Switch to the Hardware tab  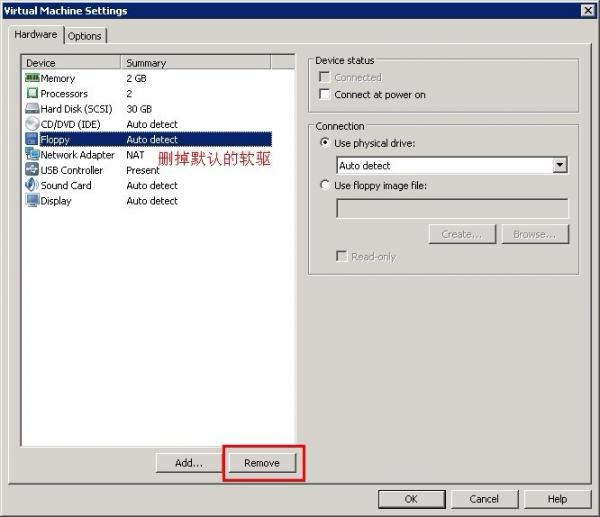(x=36, y=34)
